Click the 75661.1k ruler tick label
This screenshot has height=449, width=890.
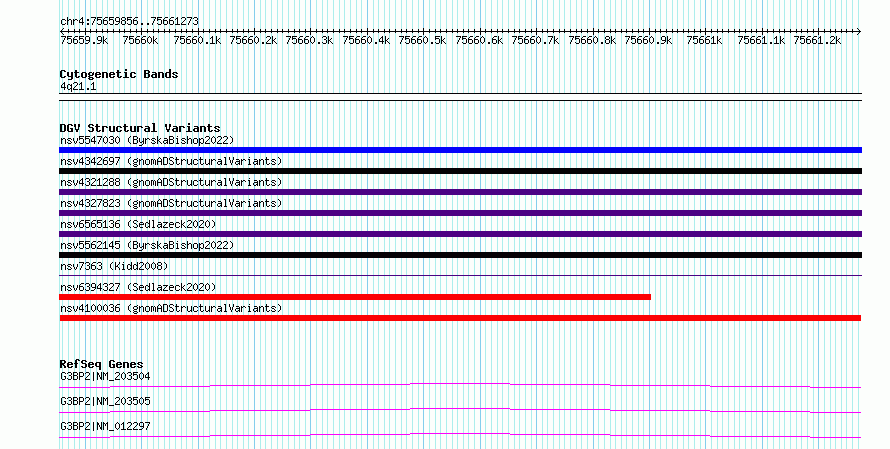click(761, 40)
